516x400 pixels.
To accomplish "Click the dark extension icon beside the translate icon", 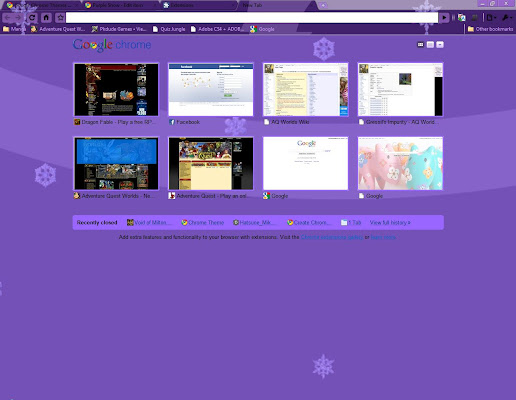I will (x=474, y=18).
